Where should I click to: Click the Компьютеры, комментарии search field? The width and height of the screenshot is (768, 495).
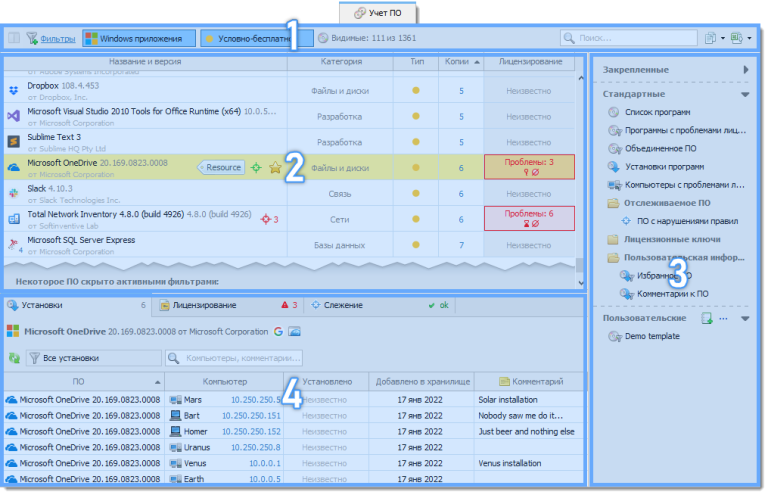tap(234, 358)
